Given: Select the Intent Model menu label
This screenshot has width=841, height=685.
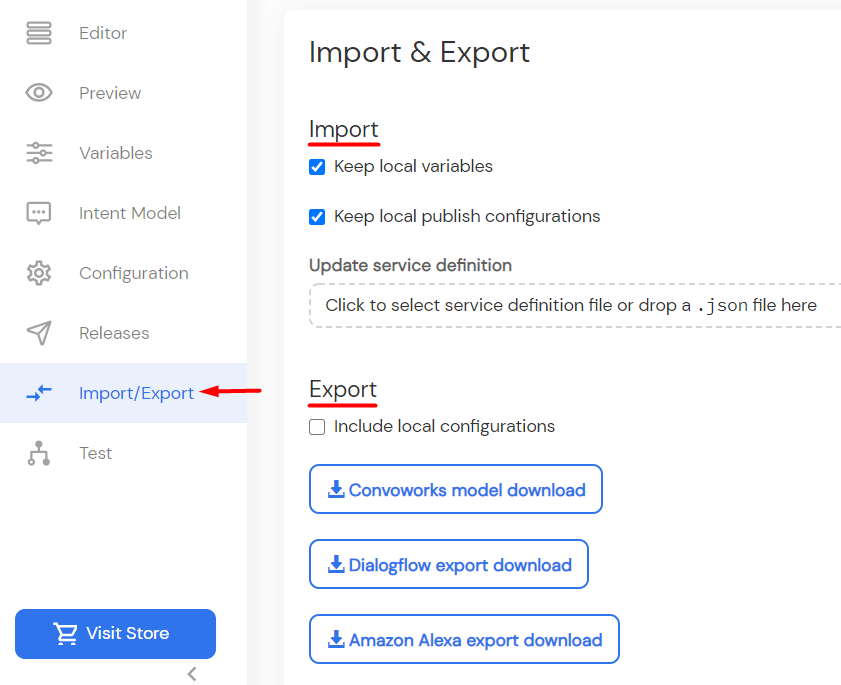Looking at the screenshot, I should click(130, 213).
